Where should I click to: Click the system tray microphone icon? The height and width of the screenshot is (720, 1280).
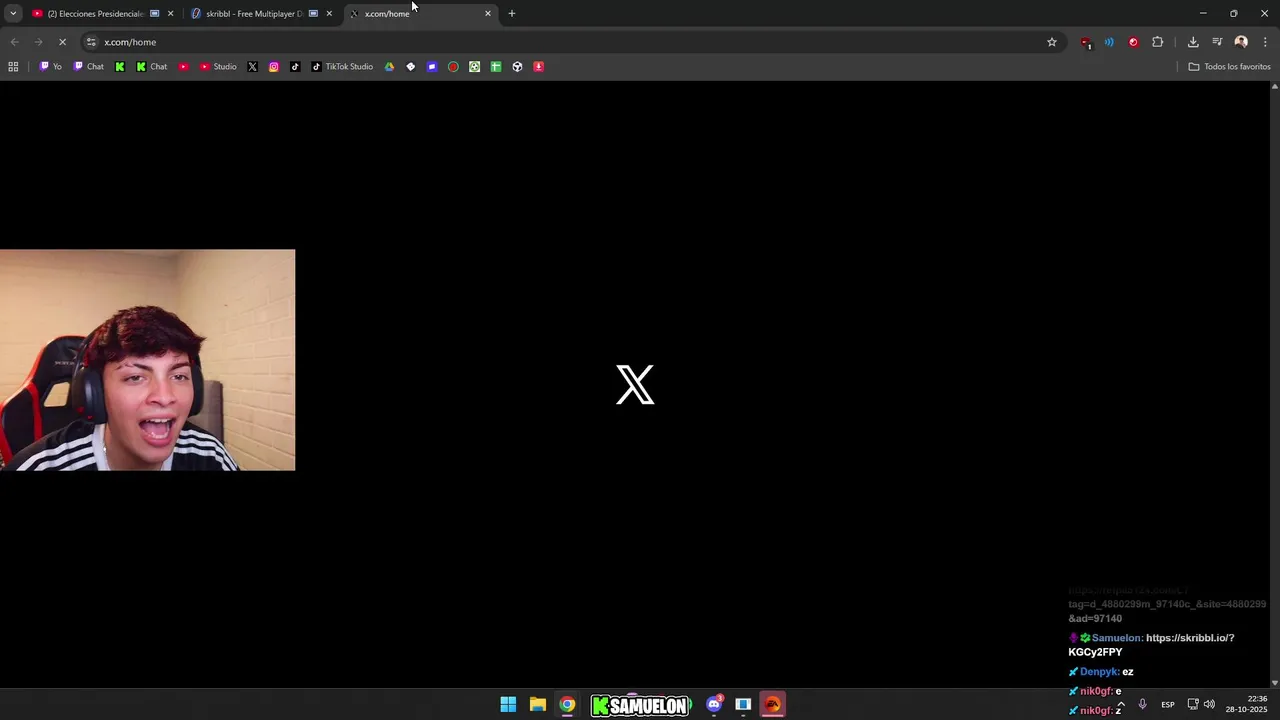tap(1142, 705)
